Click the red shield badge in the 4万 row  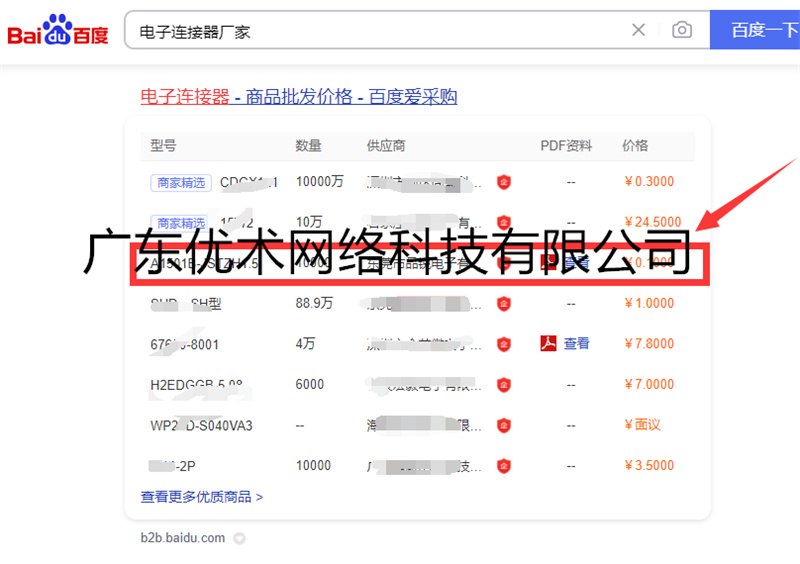point(504,344)
